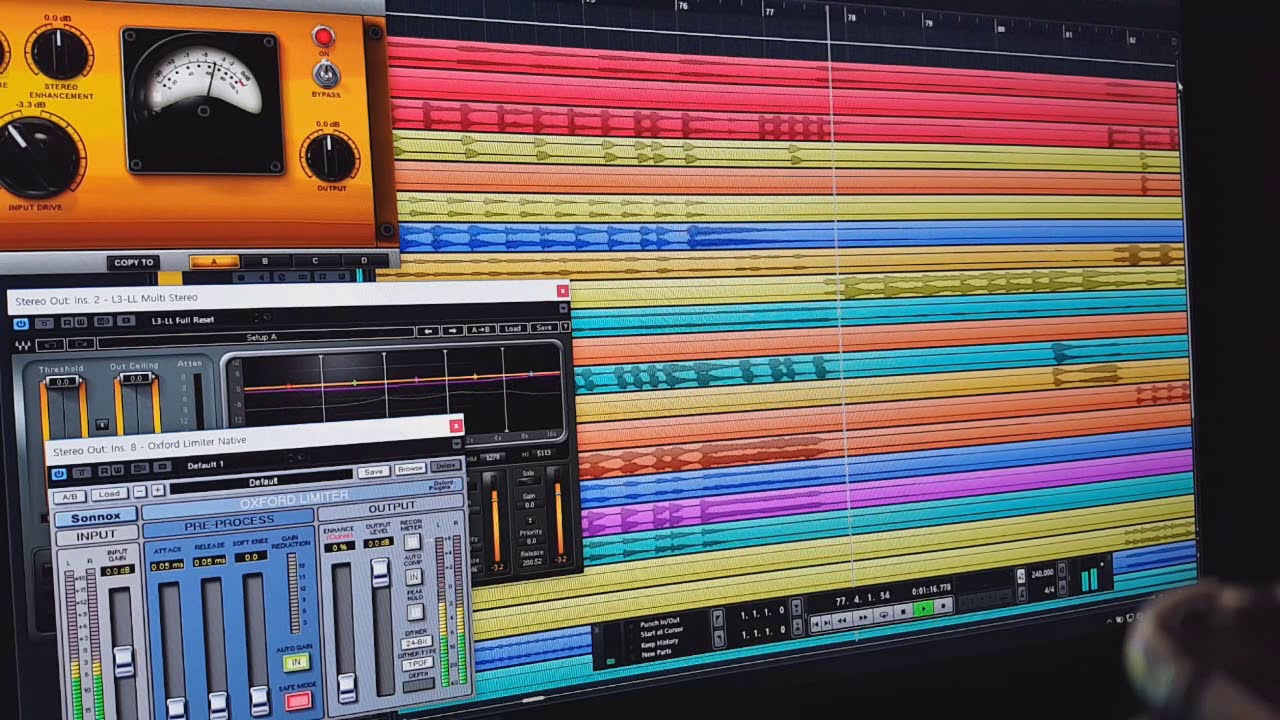Click the Waves logo icon
The width and height of the screenshot is (1280, 720).
(22, 346)
